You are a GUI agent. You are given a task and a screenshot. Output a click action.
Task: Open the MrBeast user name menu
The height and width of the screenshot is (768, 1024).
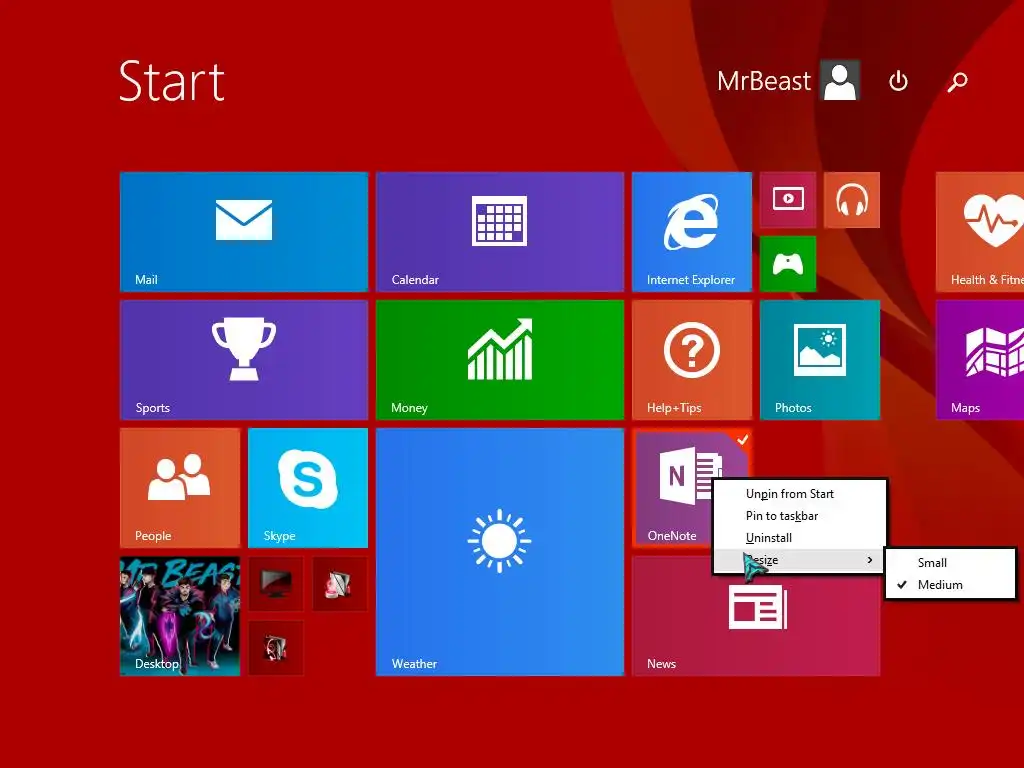pos(763,81)
